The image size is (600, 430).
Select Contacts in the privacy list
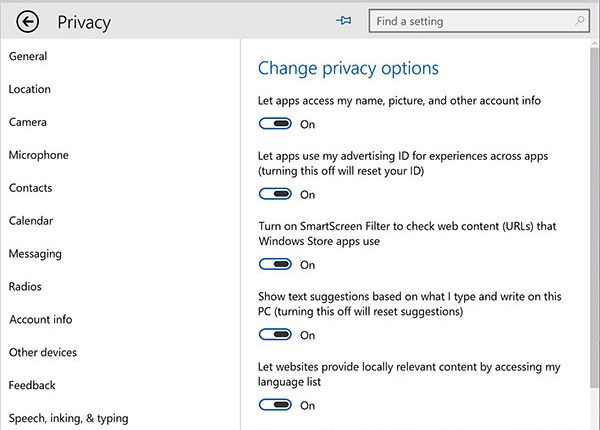click(31, 188)
